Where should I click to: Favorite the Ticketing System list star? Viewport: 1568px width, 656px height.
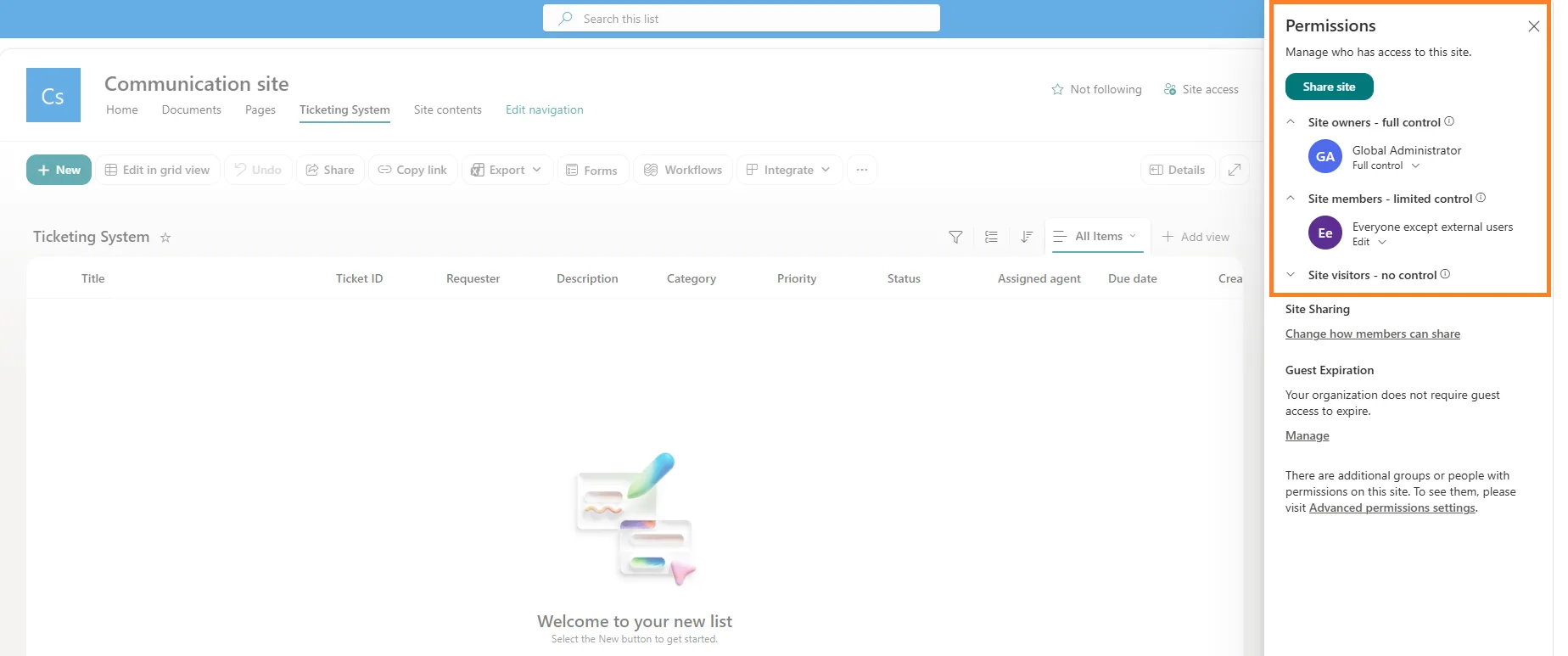pos(165,238)
